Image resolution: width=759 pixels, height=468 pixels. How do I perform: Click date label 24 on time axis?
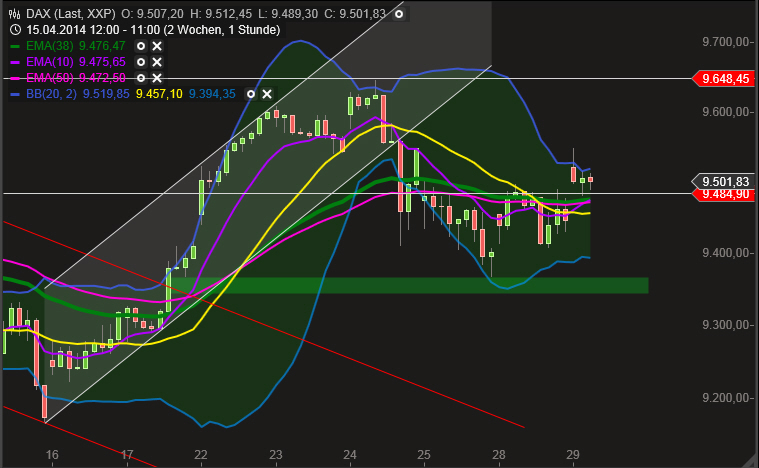point(350,455)
